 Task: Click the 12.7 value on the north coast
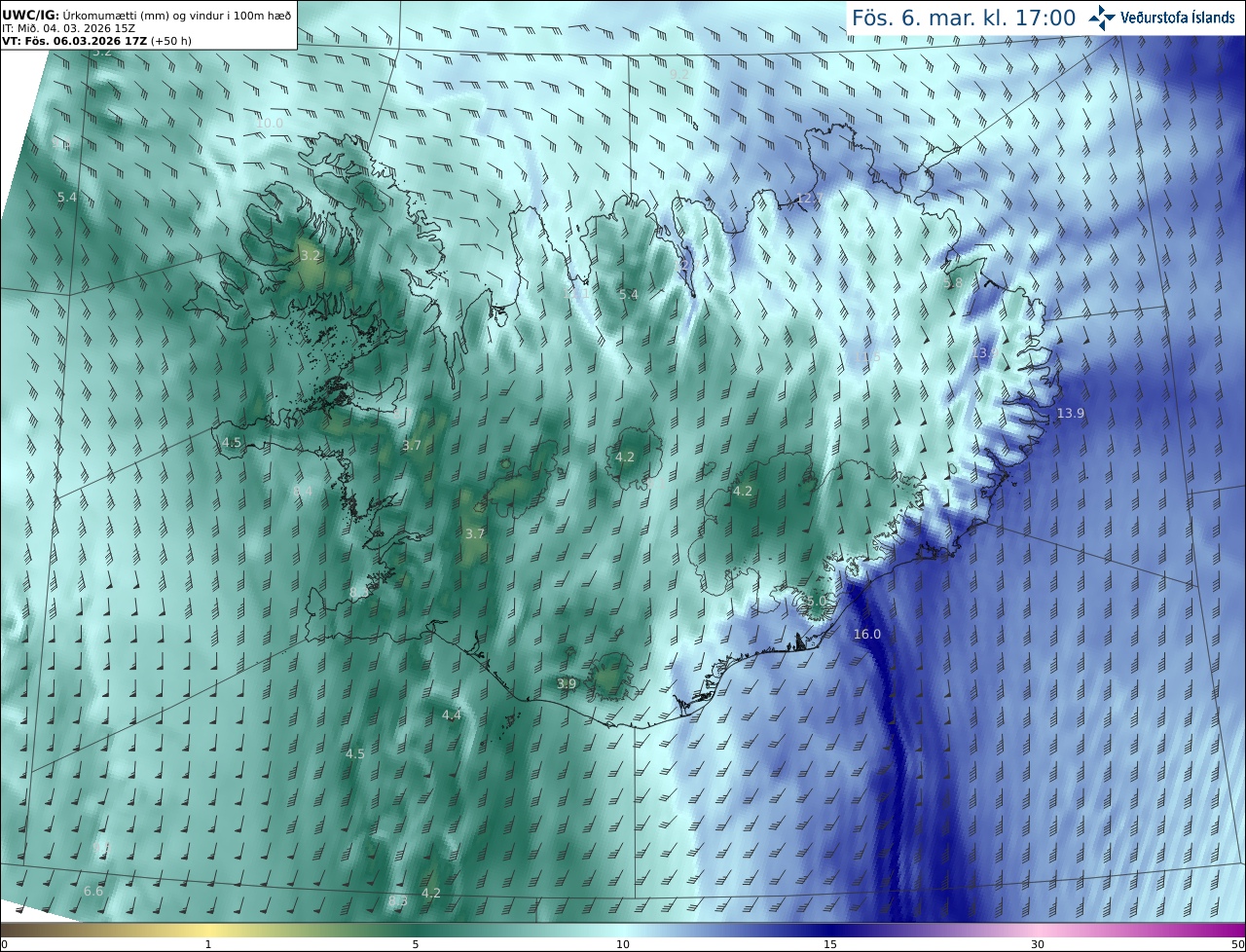tap(810, 199)
